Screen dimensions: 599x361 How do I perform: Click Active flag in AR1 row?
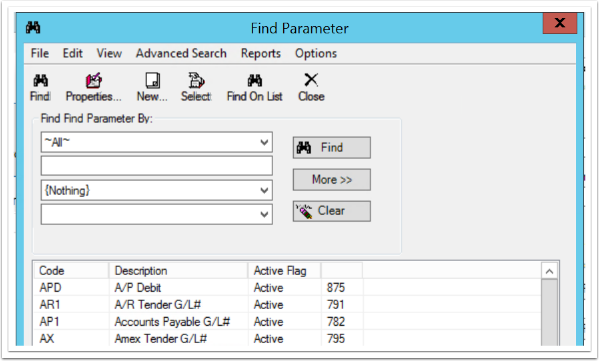coord(269,304)
